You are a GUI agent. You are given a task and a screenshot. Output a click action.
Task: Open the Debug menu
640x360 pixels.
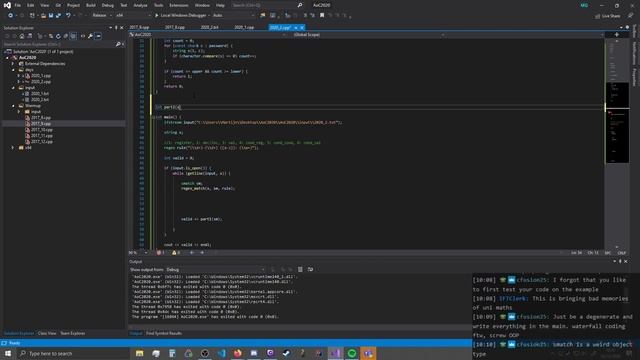(108, 5)
